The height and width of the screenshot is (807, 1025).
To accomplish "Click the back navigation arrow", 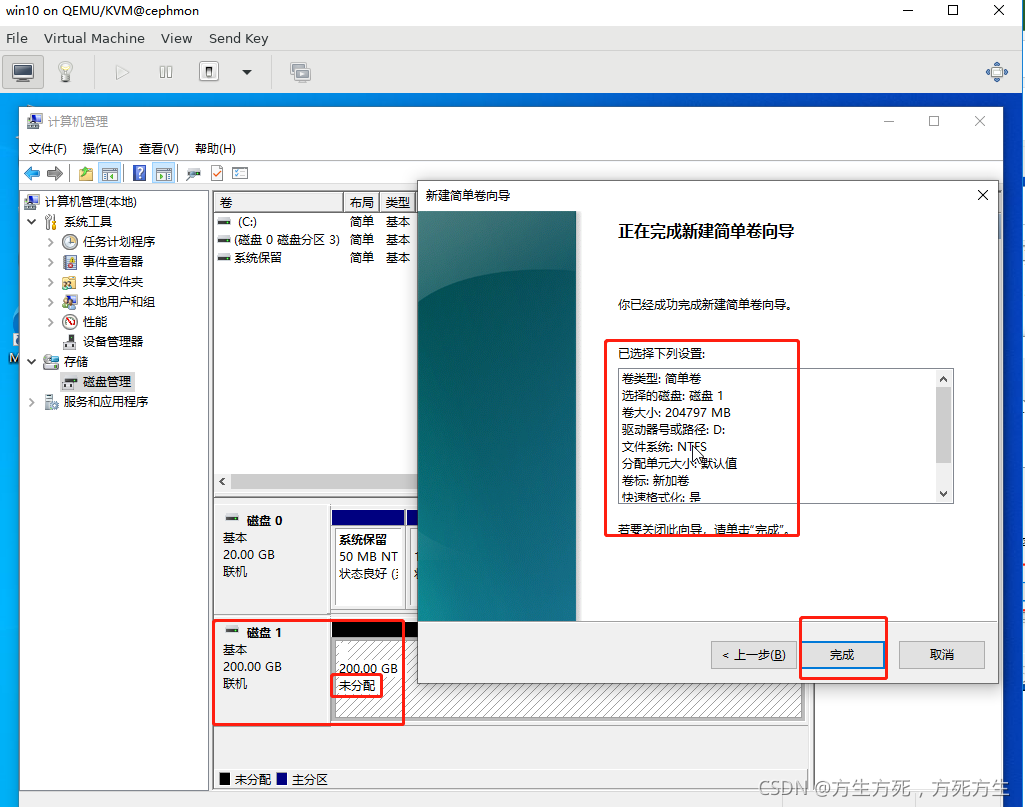I will tap(33, 172).
